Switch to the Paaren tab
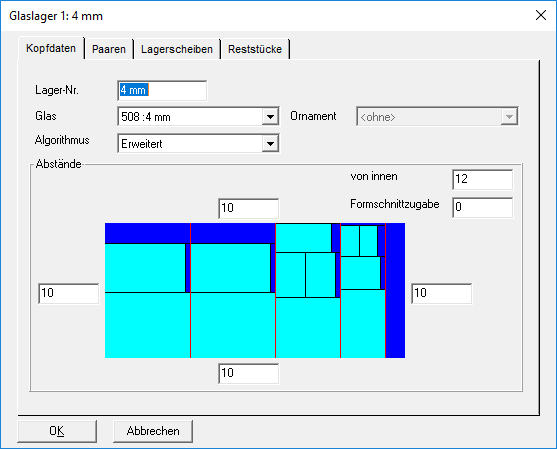This screenshot has height=449, width=557. tap(109, 49)
